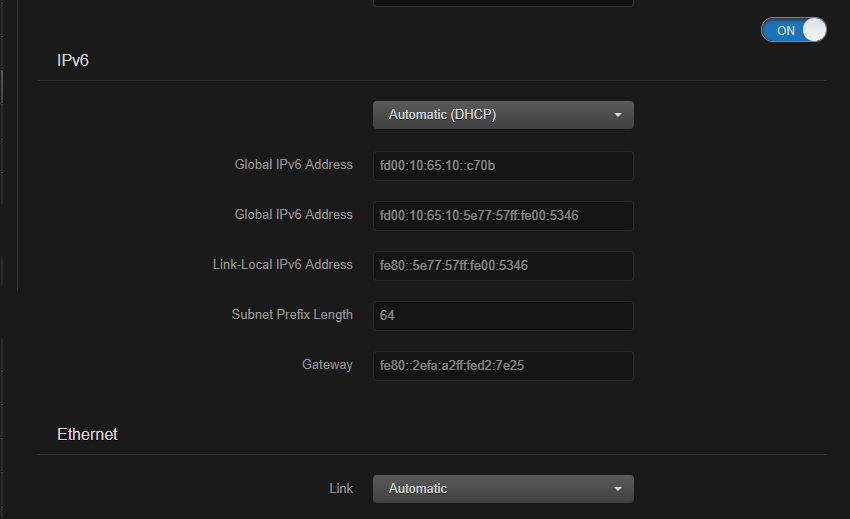850x519 pixels.
Task: Click the white knob of the ON switch
Action: (814, 30)
